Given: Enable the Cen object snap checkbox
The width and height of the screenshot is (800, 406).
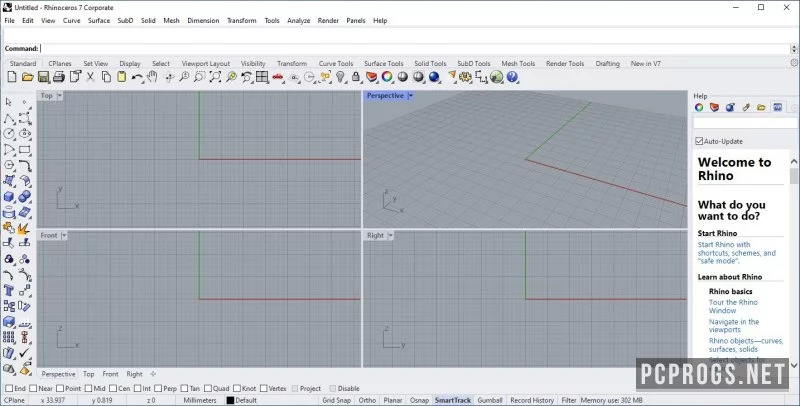Looking at the screenshot, I should [x=113, y=389].
